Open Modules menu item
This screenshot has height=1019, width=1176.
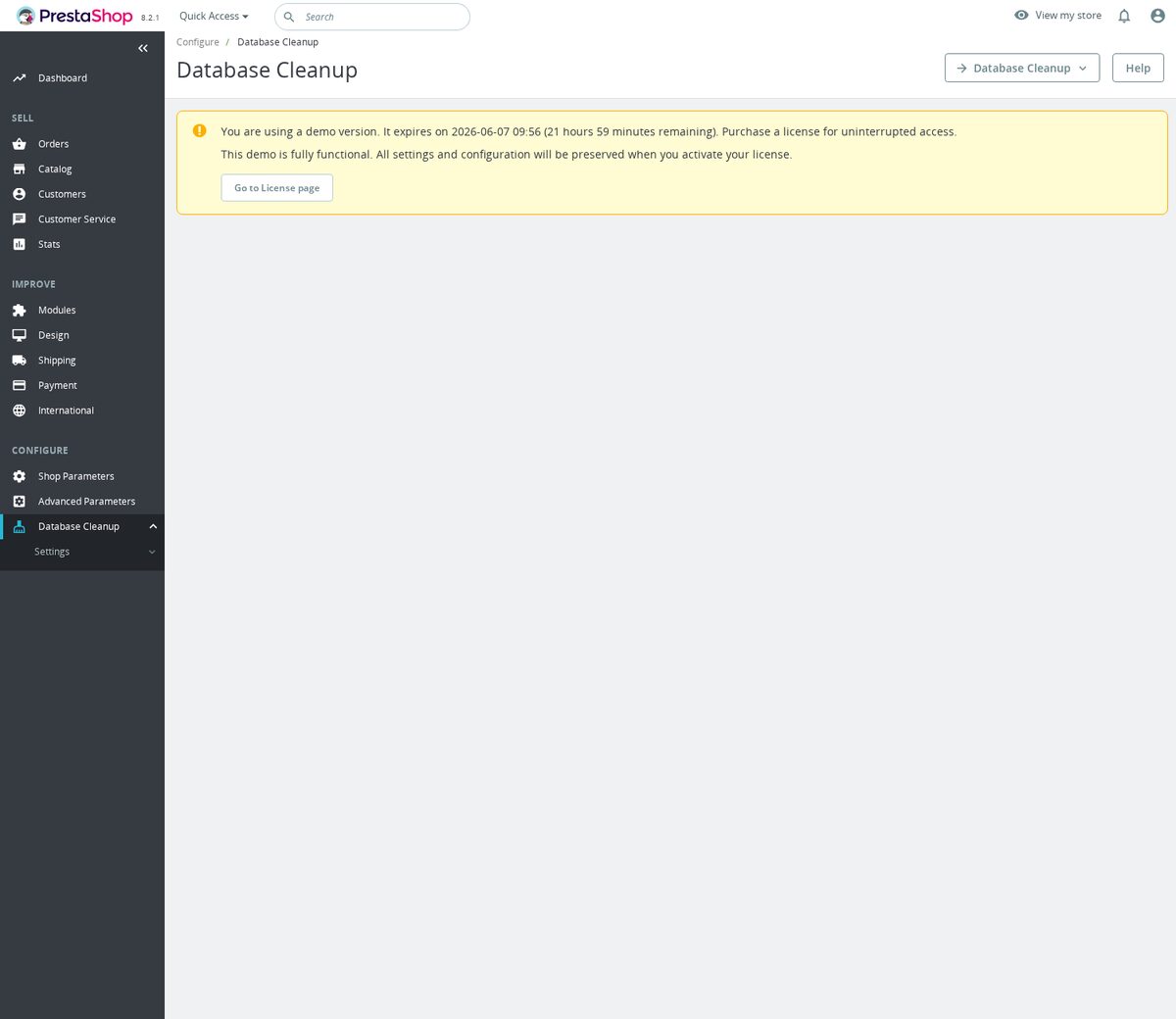[x=82, y=311]
